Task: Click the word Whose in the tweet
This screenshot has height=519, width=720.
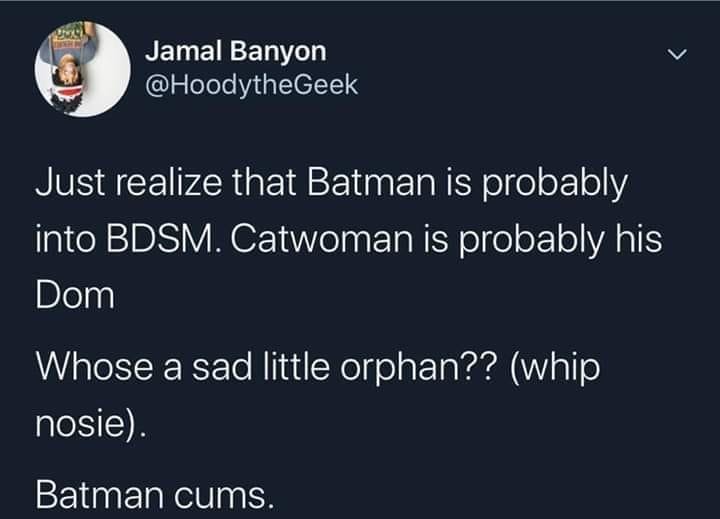Action: [x=95, y=367]
